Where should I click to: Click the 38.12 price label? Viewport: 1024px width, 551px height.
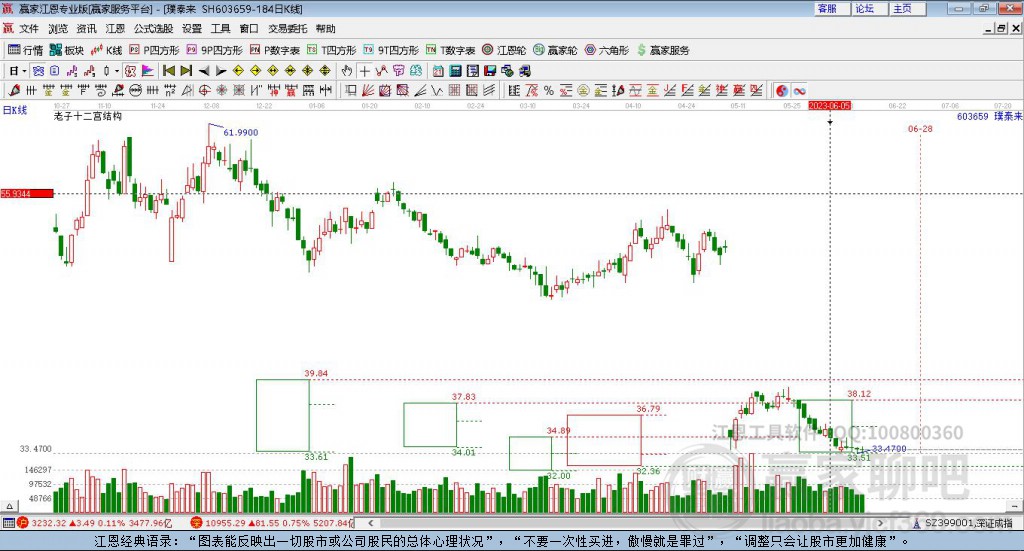(859, 394)
